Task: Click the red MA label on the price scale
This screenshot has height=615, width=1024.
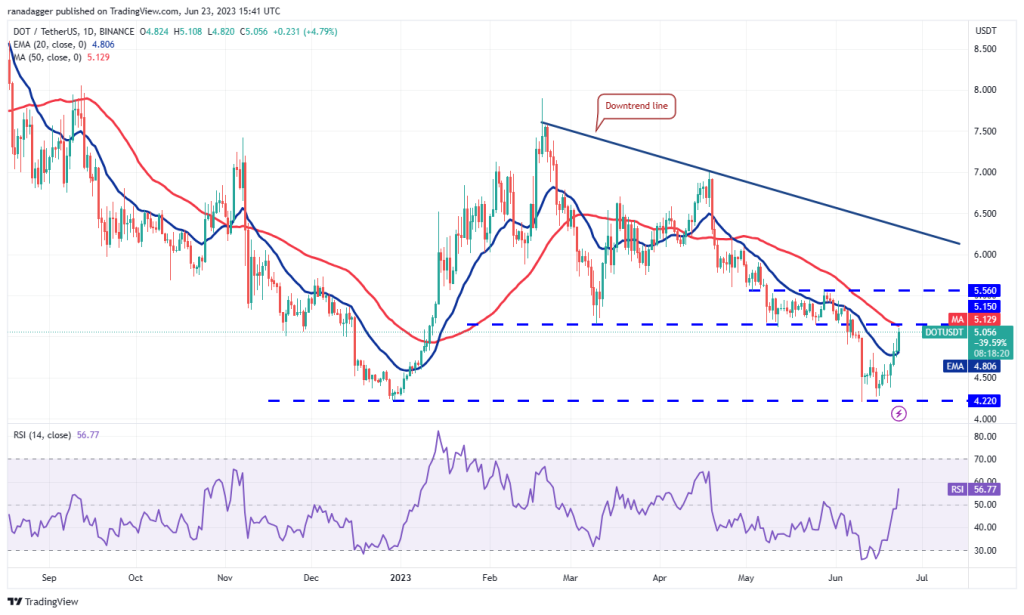Action: (x=957, y=317)
